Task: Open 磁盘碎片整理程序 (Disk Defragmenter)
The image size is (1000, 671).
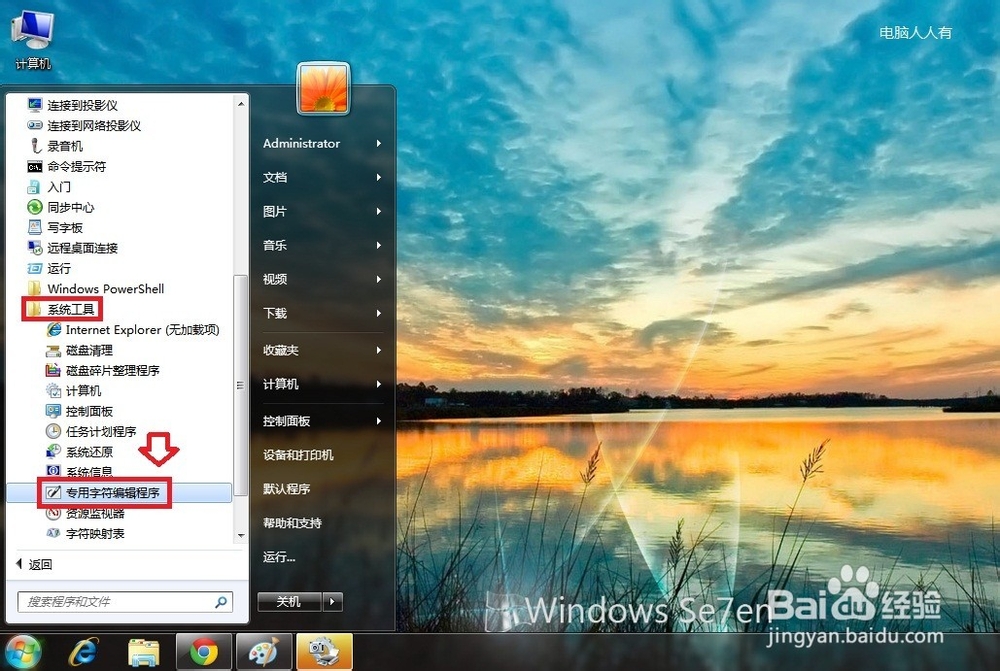Action: pos(108,370)
